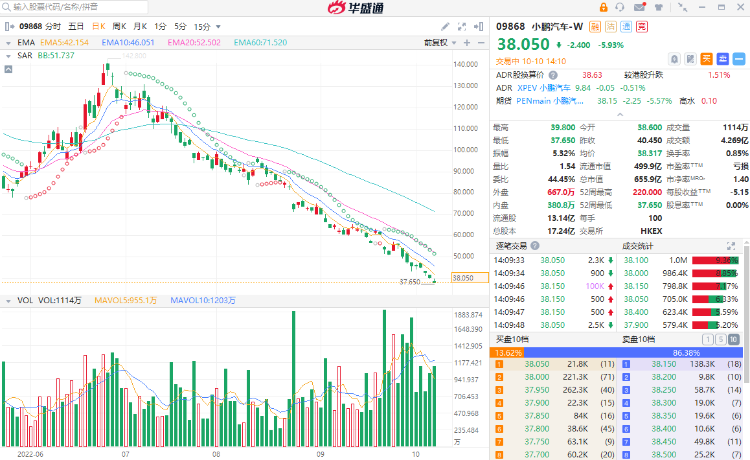750x460 pixels.
Task: Click the search magnifier icon
Action: (x=6, y=7)
